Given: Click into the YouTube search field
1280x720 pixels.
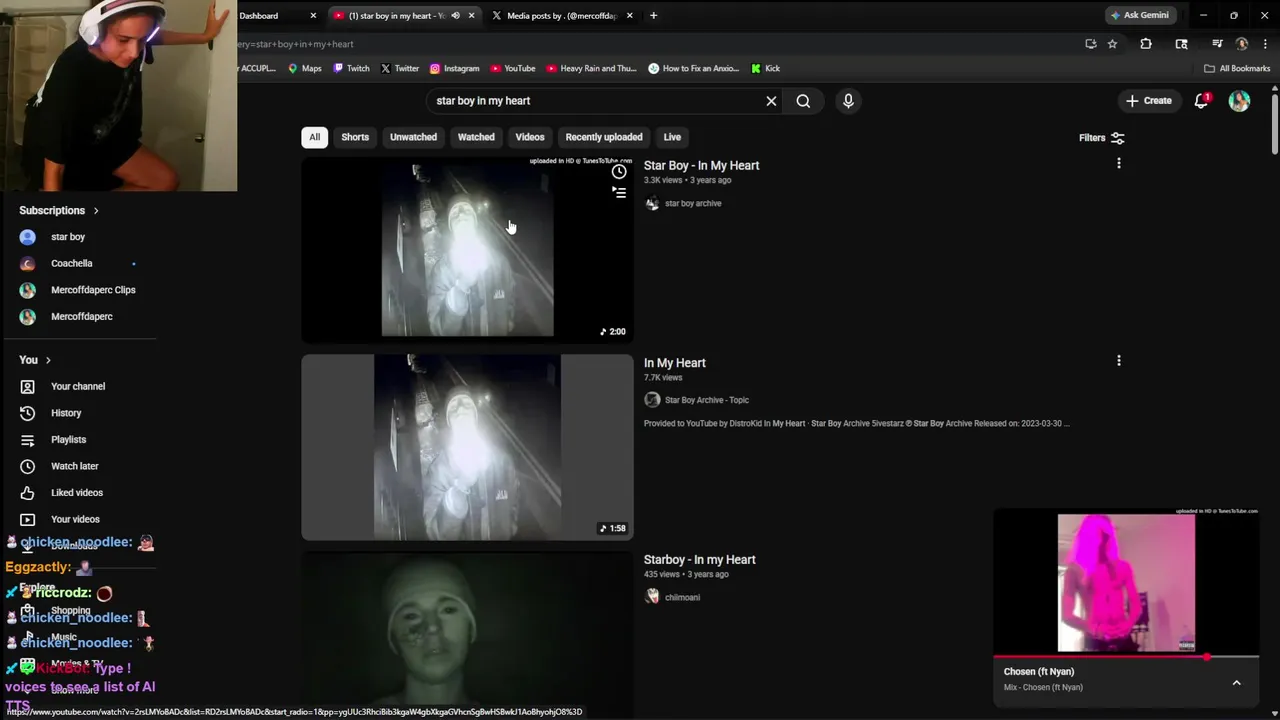Looking at the screenshot, I should (x=594, y=101).
